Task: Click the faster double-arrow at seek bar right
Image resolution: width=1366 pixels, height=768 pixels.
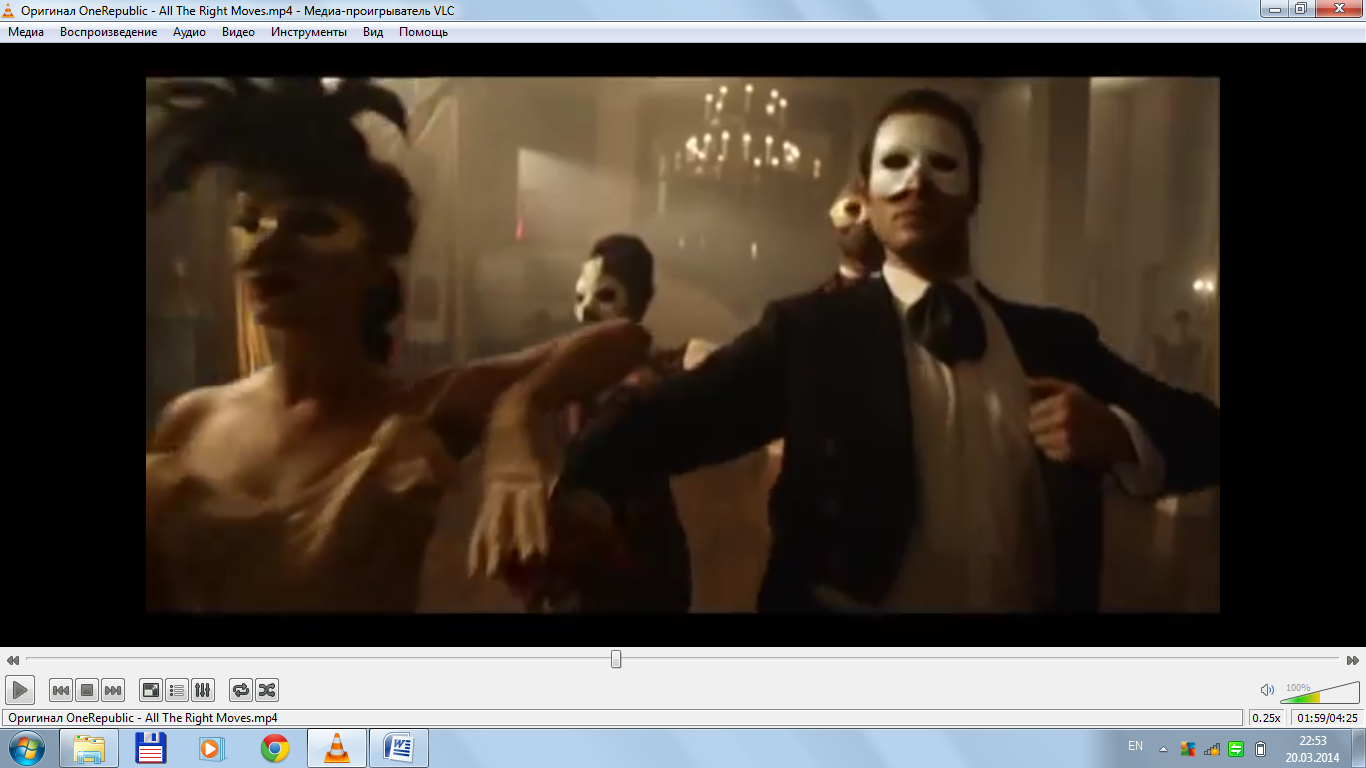Action: [1353, 660]
